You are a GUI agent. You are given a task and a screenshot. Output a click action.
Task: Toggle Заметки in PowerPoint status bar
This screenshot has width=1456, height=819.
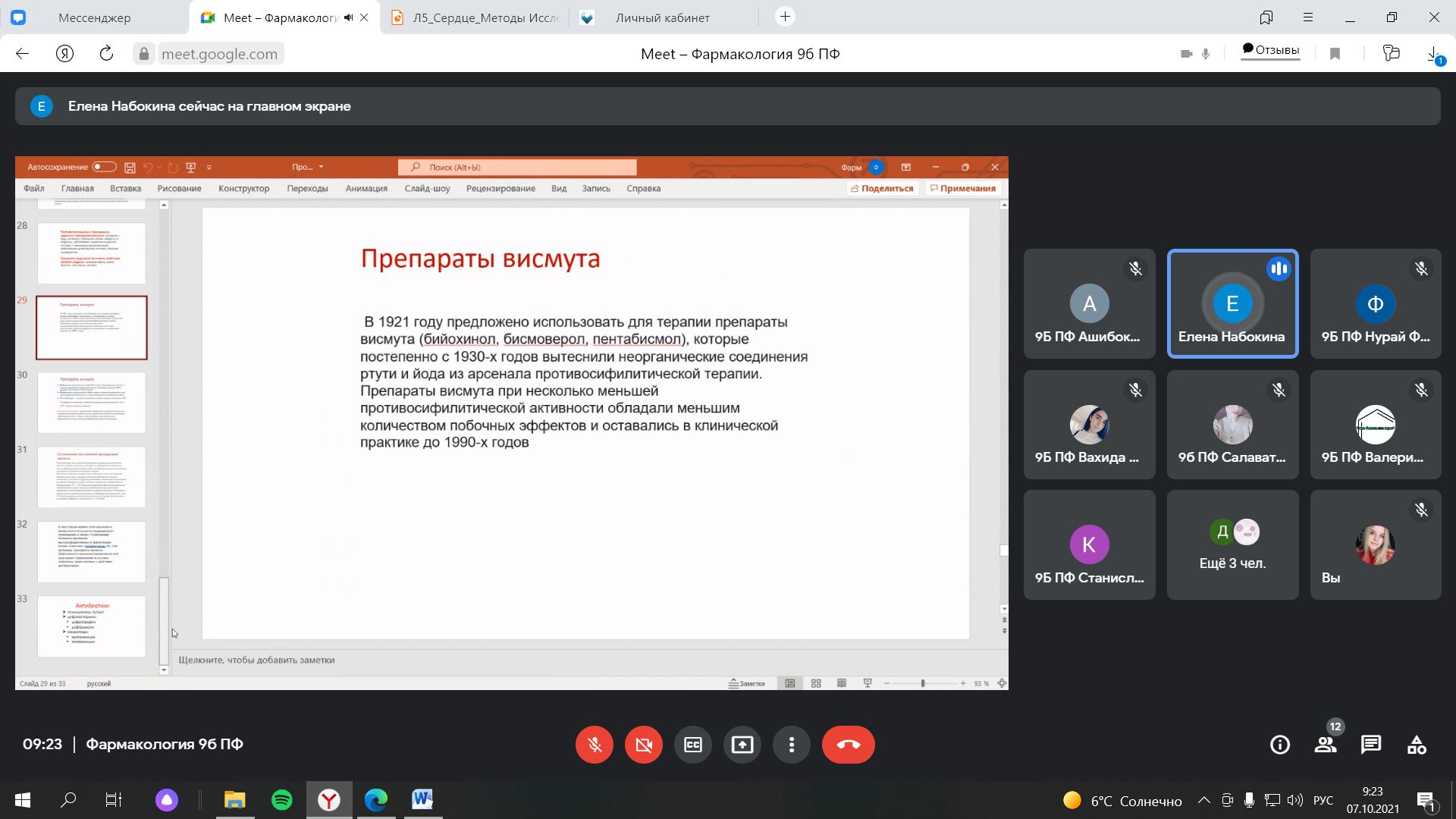pos(747,683)
